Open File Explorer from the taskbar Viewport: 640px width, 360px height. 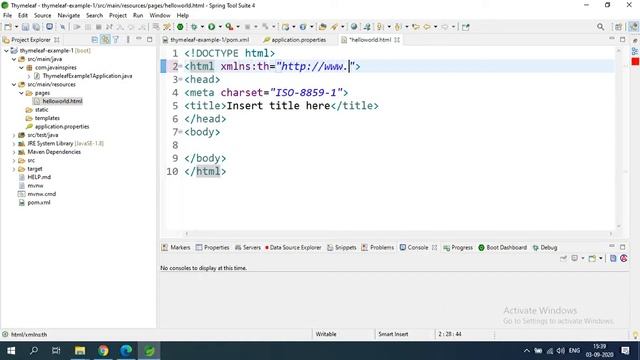80,351
